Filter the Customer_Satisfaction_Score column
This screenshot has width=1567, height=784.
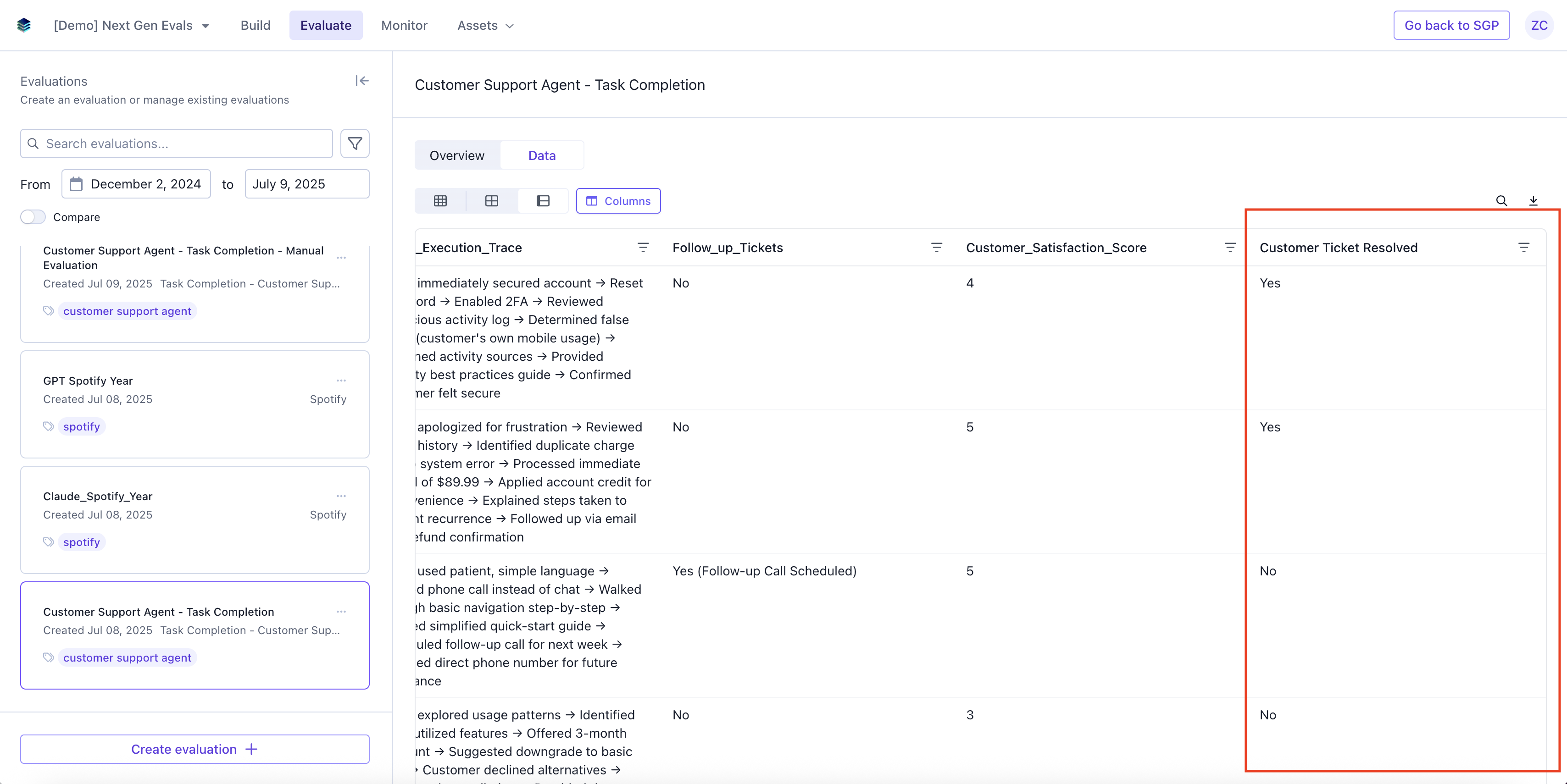(x=1230, y=248)
